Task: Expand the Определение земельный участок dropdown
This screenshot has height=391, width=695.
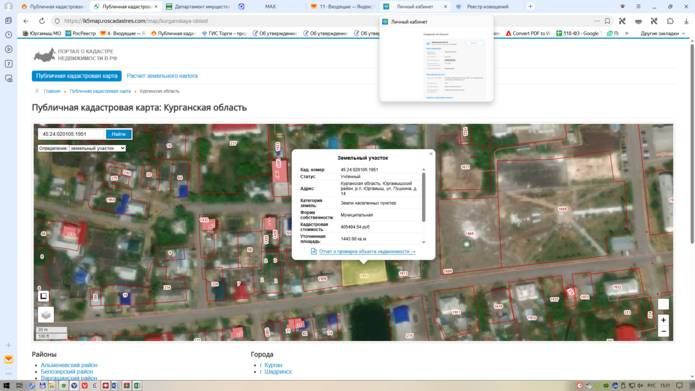Action: point(98,148)
